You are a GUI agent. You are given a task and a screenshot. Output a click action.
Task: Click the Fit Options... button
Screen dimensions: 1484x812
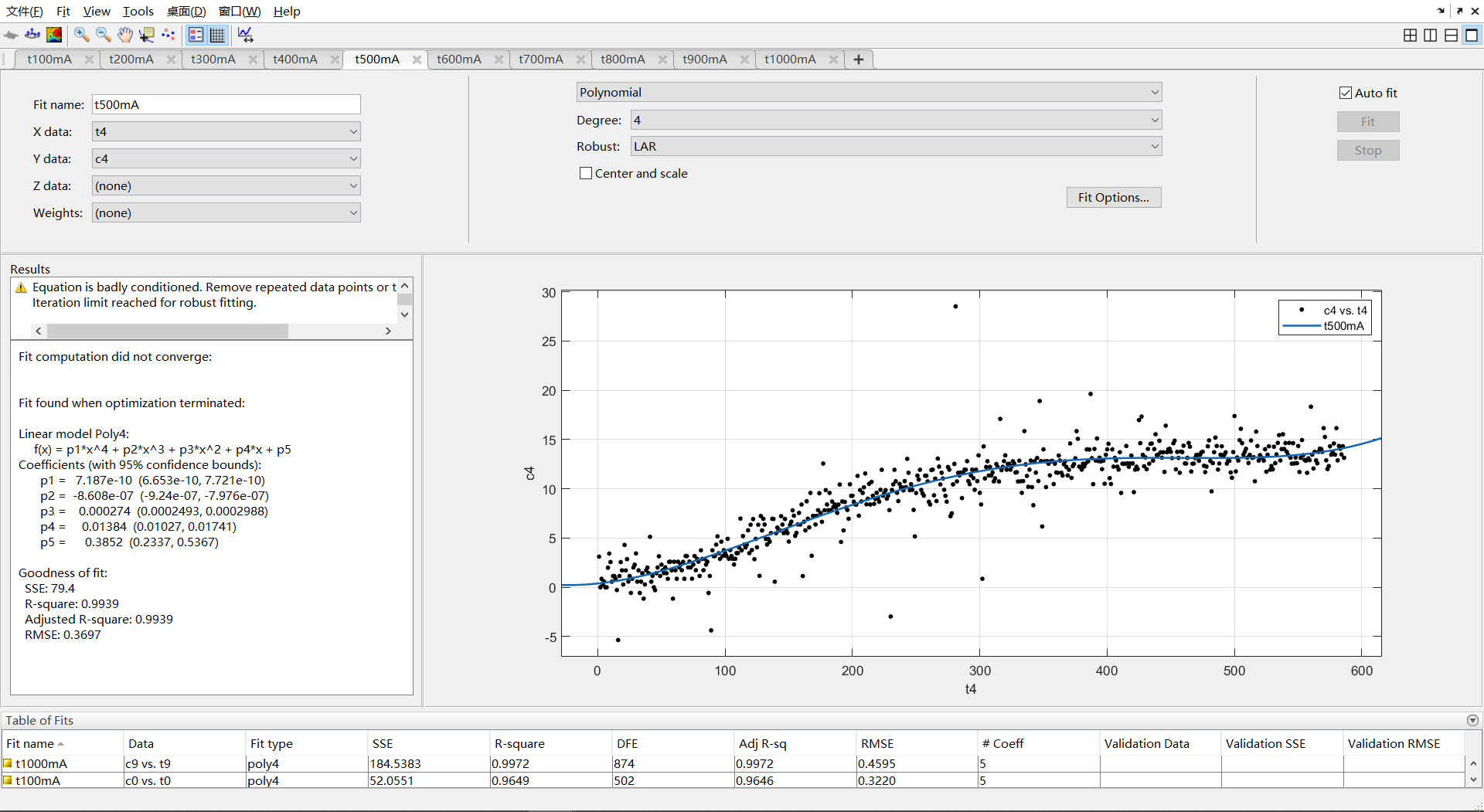coord(1114,197)
